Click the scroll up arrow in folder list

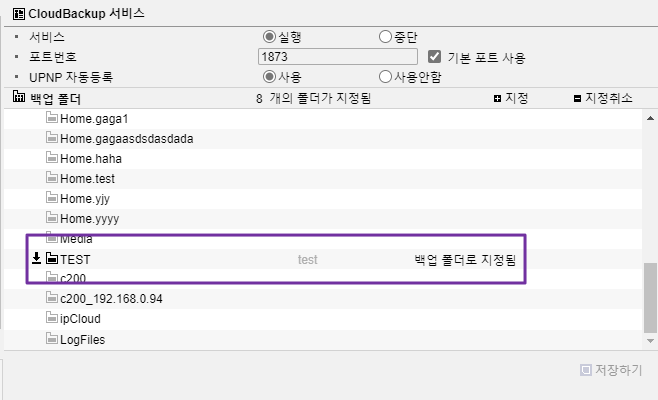pyautogui.click(x=650, y=118)
